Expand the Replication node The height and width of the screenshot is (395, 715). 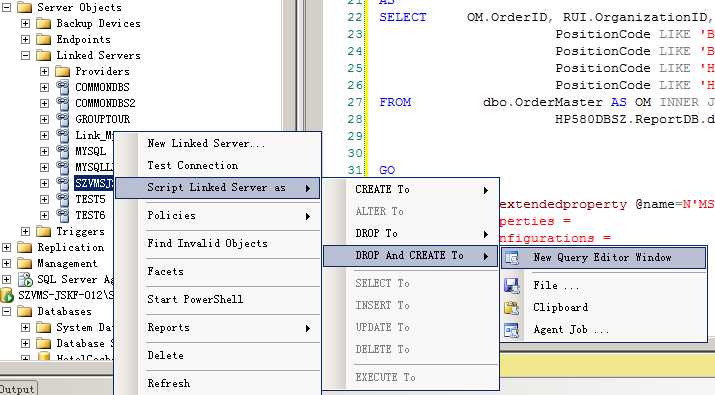[6, 247]
